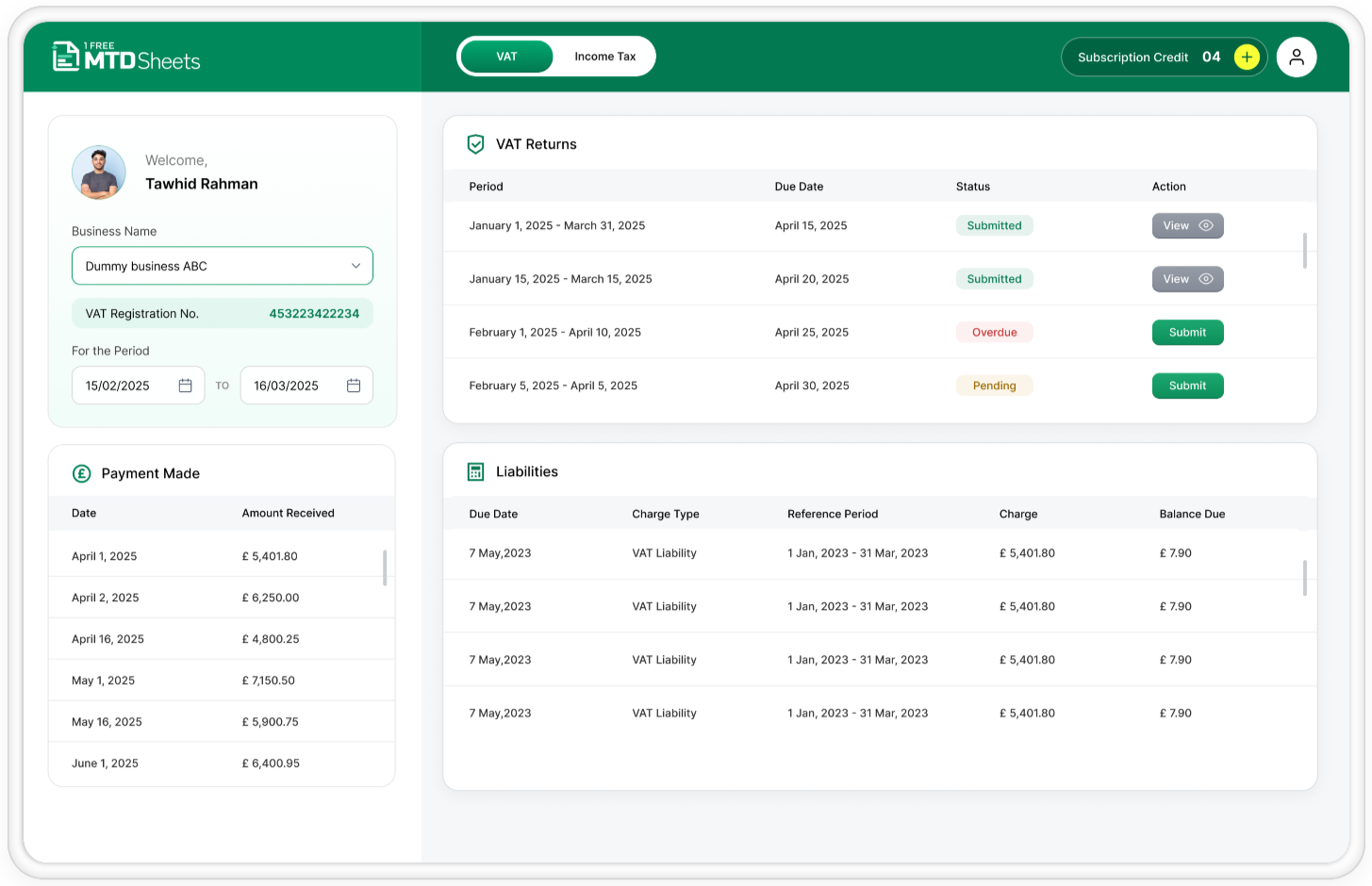Switch to the Income Tax option
This screenshot has height=886, width=1372.
click(604, 57)
